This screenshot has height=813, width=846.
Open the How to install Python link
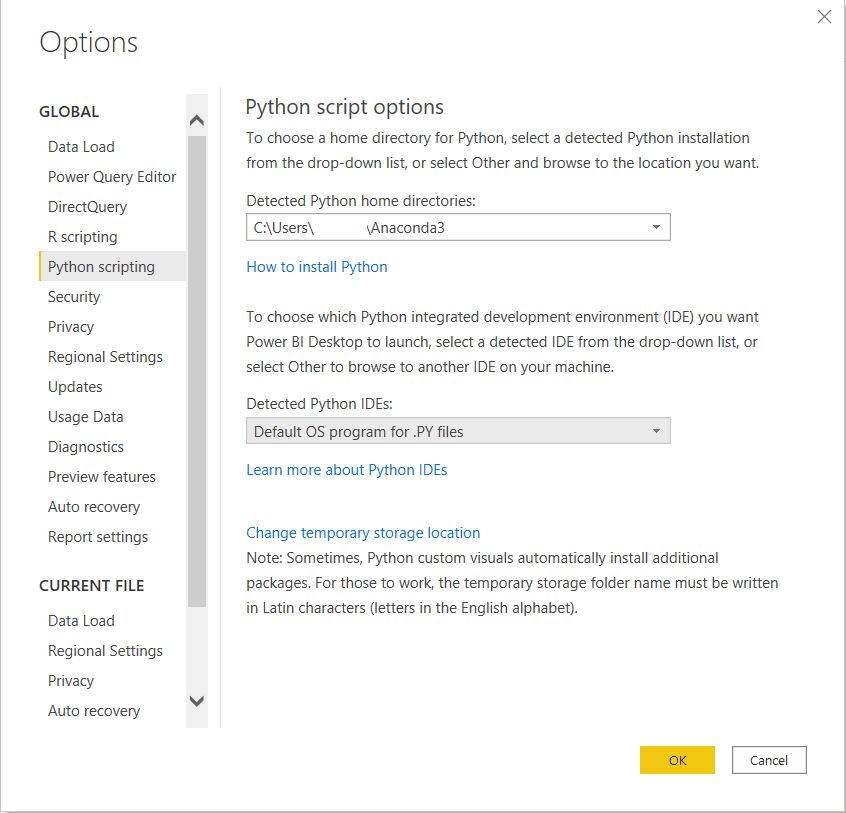316,267
